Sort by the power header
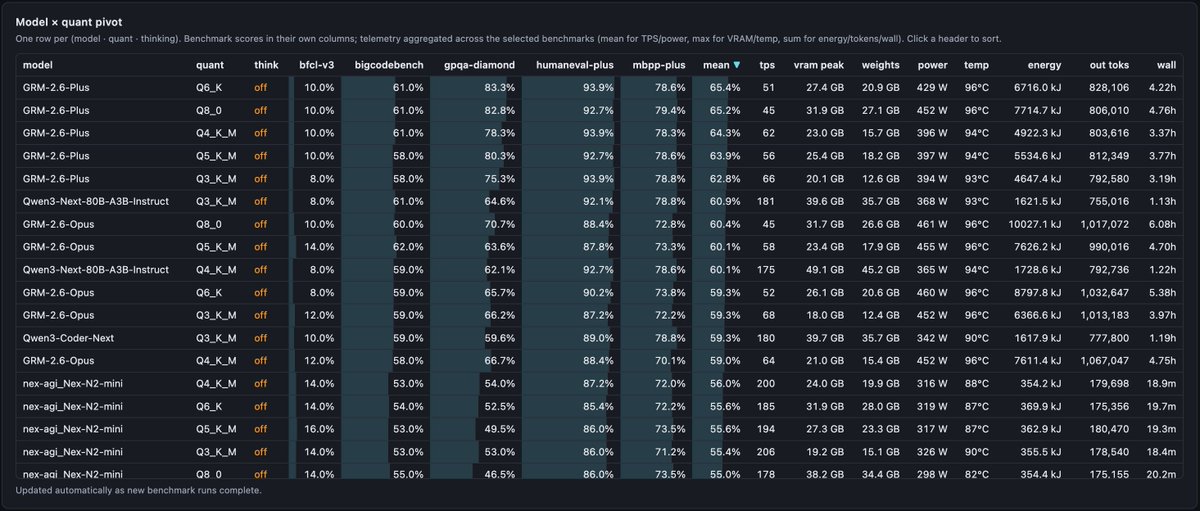Screen dimensions: 1200x511 932,65
